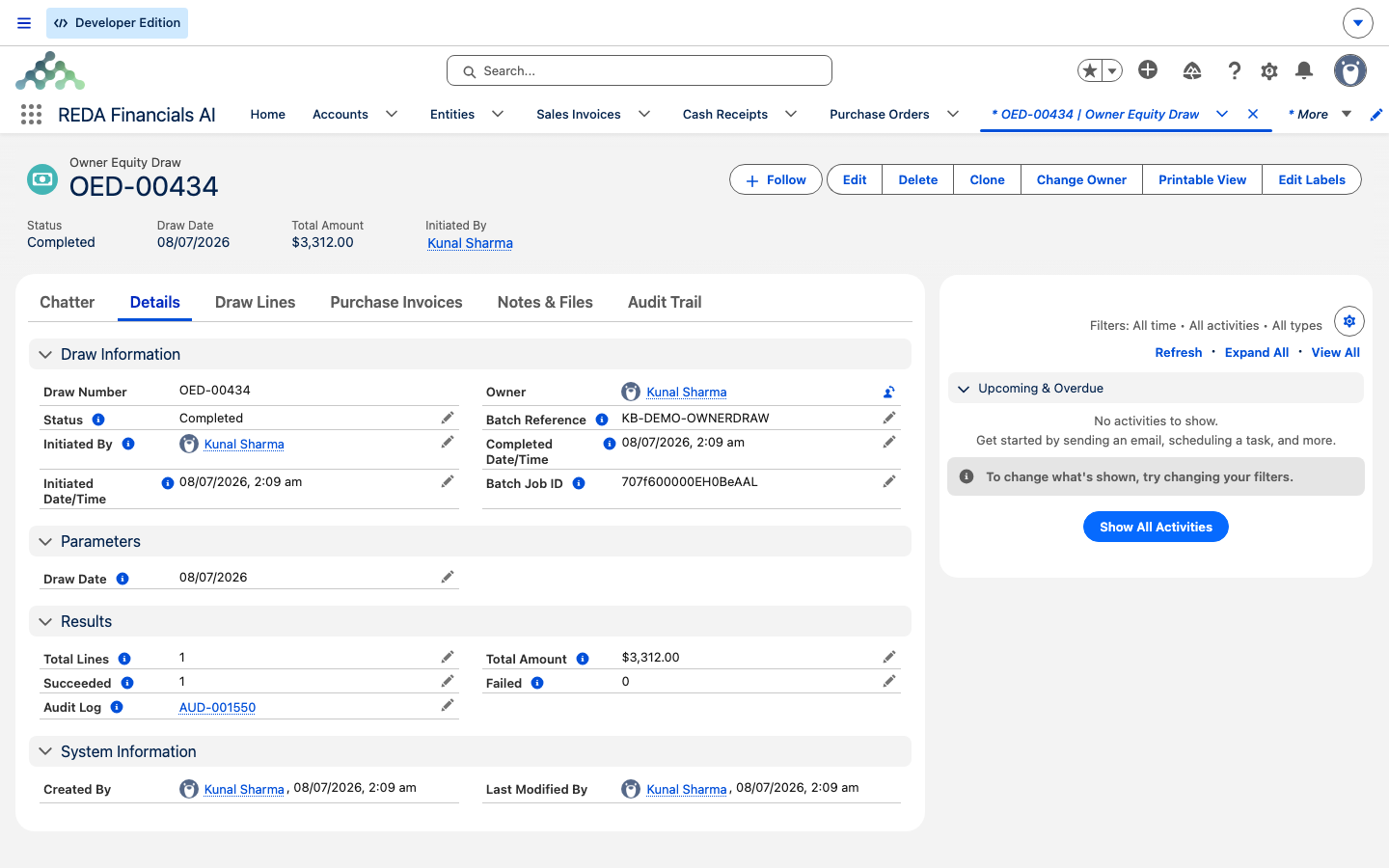The width and height of the screenshot is (1389, 868).
Task: Click into the global Search field
Action: pos(640,70)
